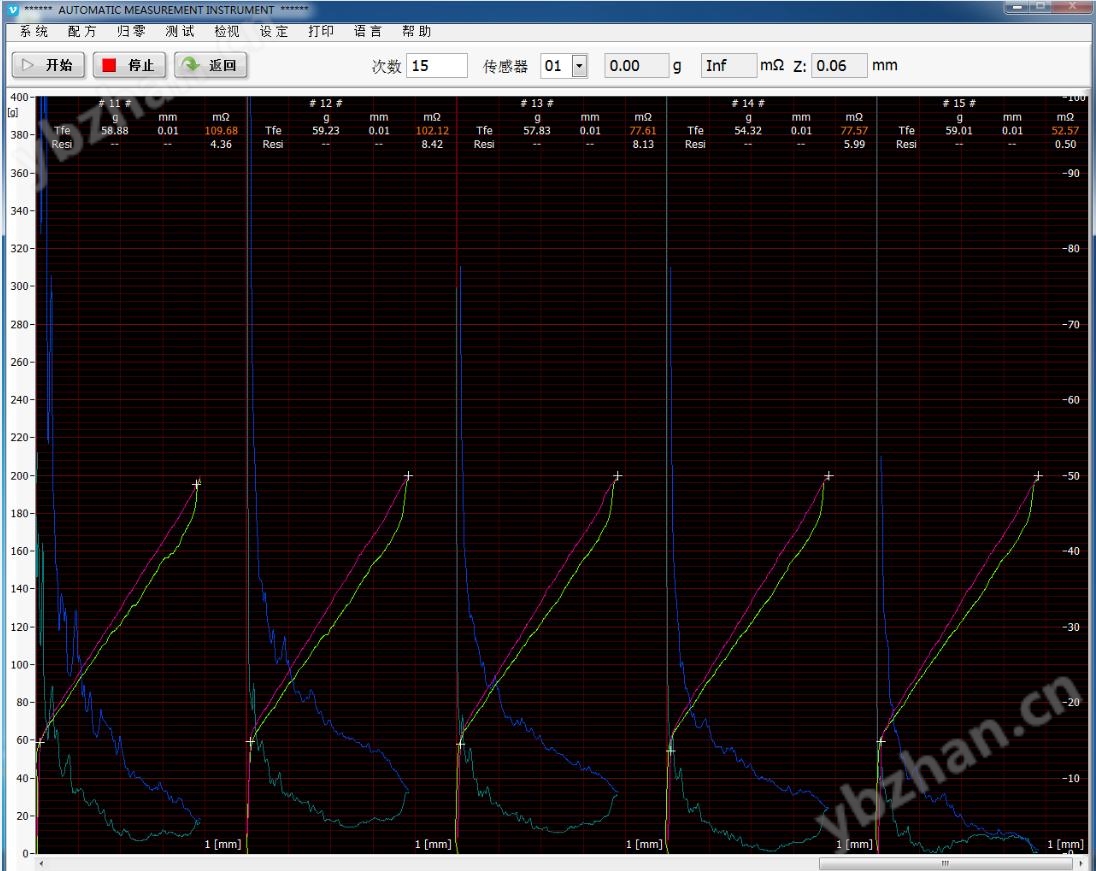Click the 57.83 g Tfe value
This screenshot has width=1096, height=871.
point(537,131)
